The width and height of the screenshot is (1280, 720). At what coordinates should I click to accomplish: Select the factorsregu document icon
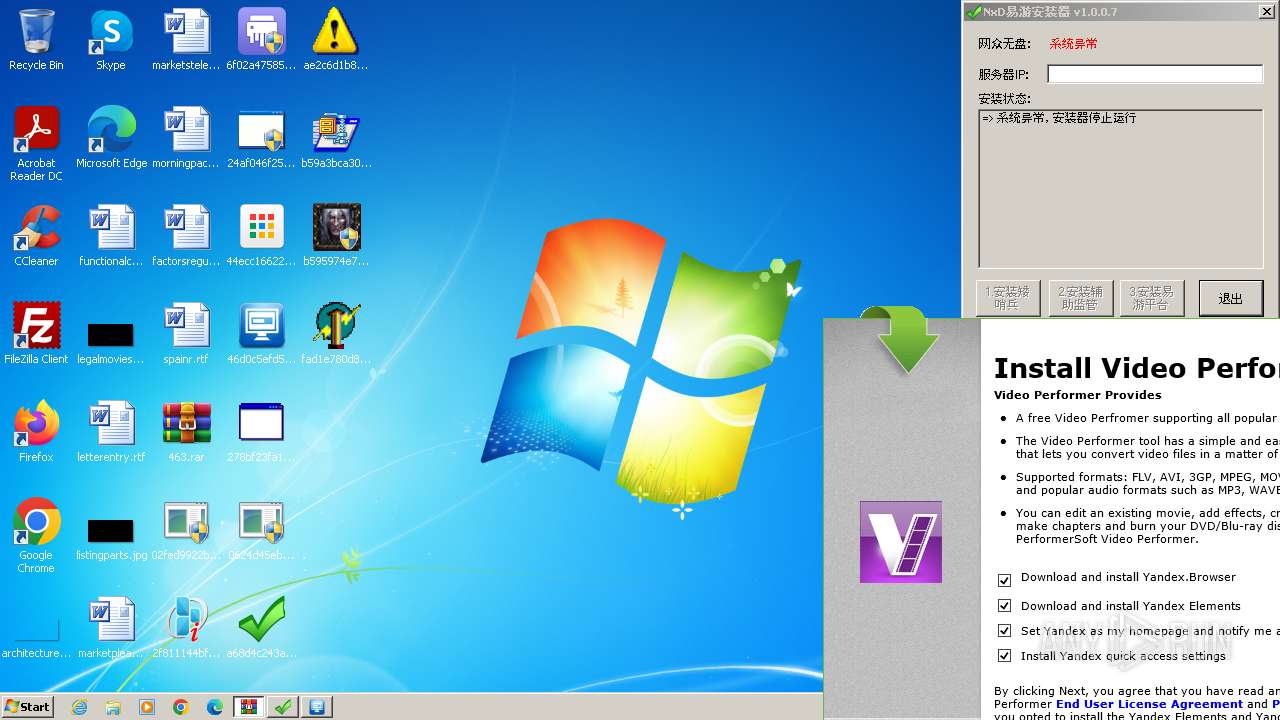click(186, 236)
